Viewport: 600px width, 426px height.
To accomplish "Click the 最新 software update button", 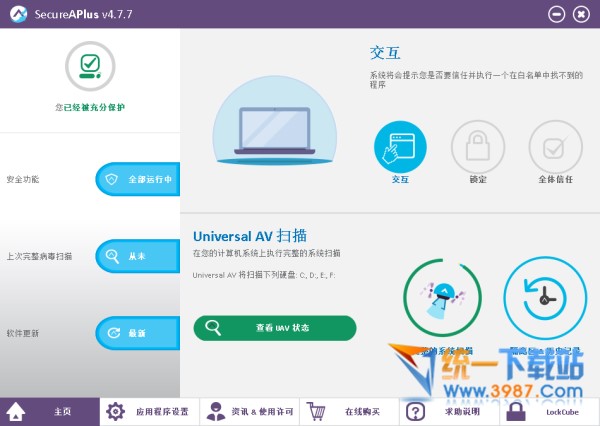I will coord(137,333).
